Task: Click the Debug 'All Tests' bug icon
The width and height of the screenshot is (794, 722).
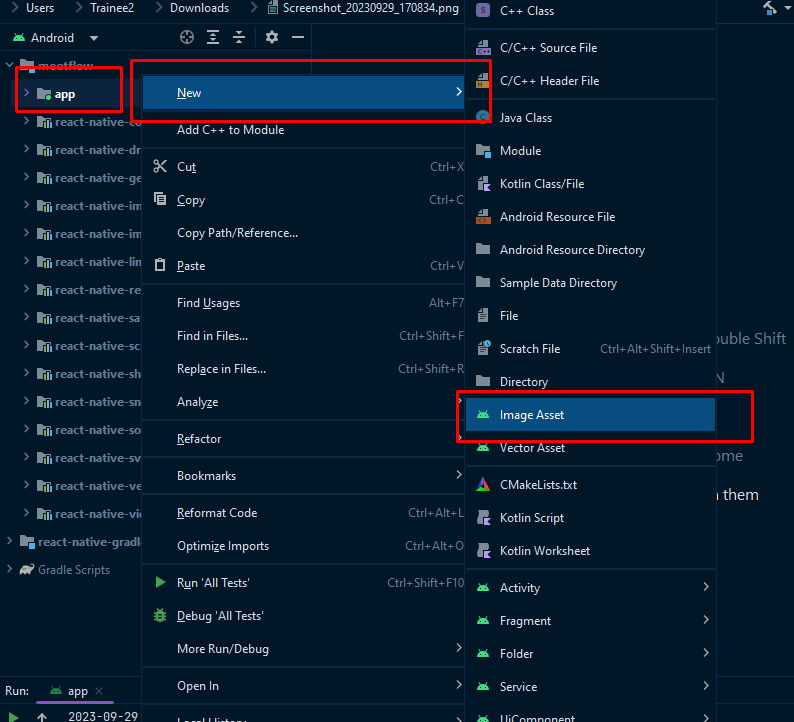Action: tap(160, 616)
